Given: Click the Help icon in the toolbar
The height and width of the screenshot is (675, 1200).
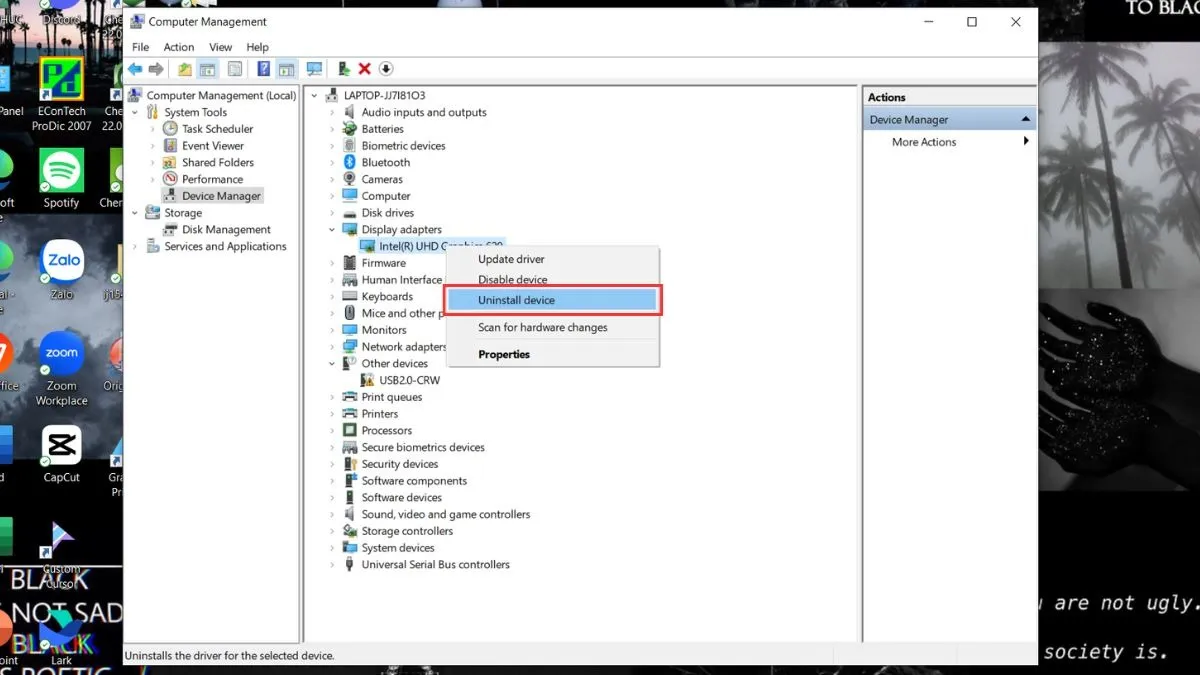Looking at the screenshot, I should click(x=262, y=68).
